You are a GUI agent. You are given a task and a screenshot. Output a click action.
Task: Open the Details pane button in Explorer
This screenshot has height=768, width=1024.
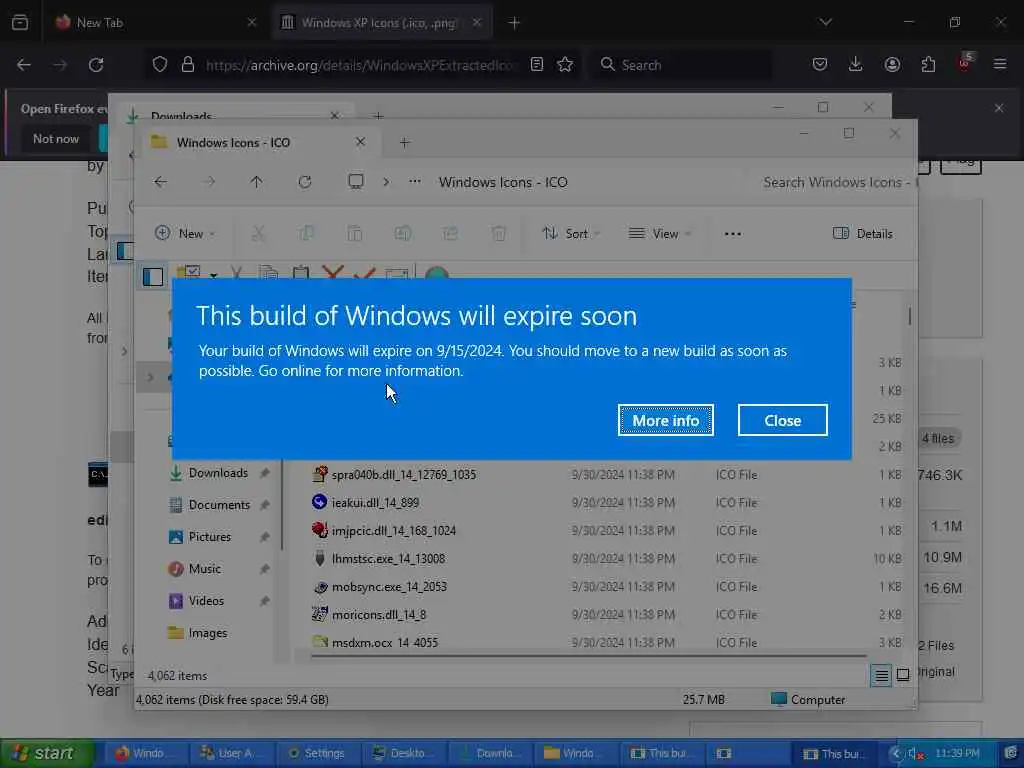pyautogui.click(x=863, y=233)
